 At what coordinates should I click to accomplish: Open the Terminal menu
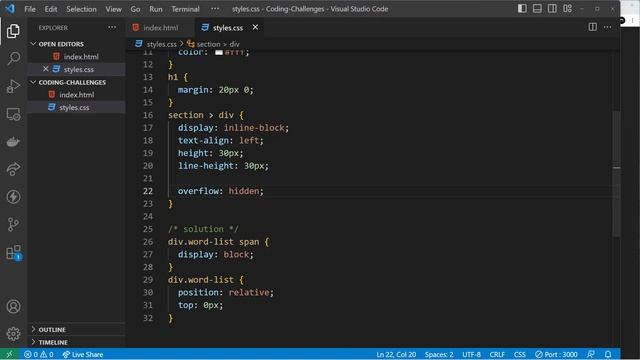click(x=185, y=9)
